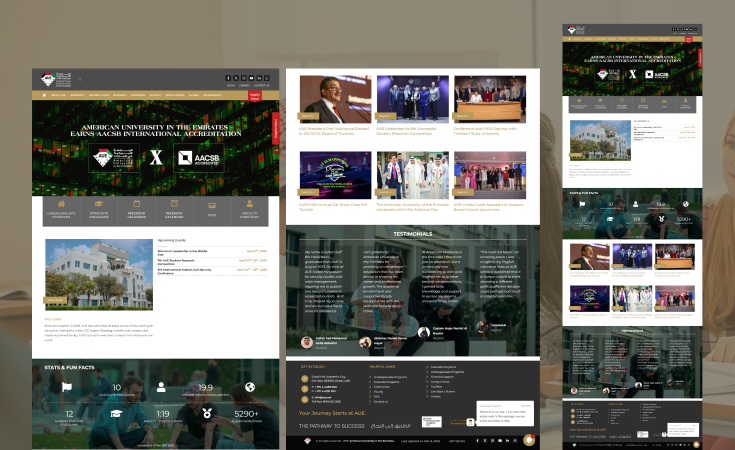Screen dimensions: 735x450
Task: Open the LinkedIn icon in the header
Action: pos(259,78)
